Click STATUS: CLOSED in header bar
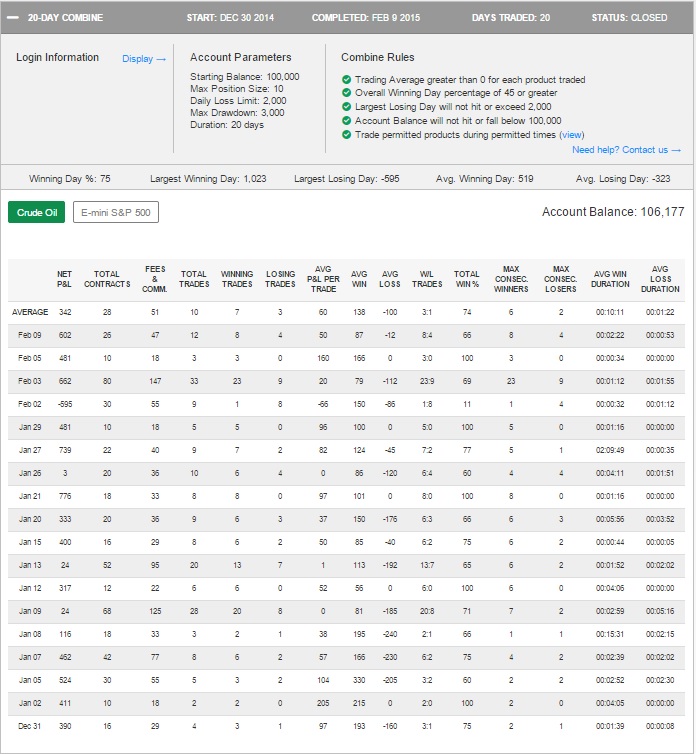The image size is (696, 754). [629, 18]
